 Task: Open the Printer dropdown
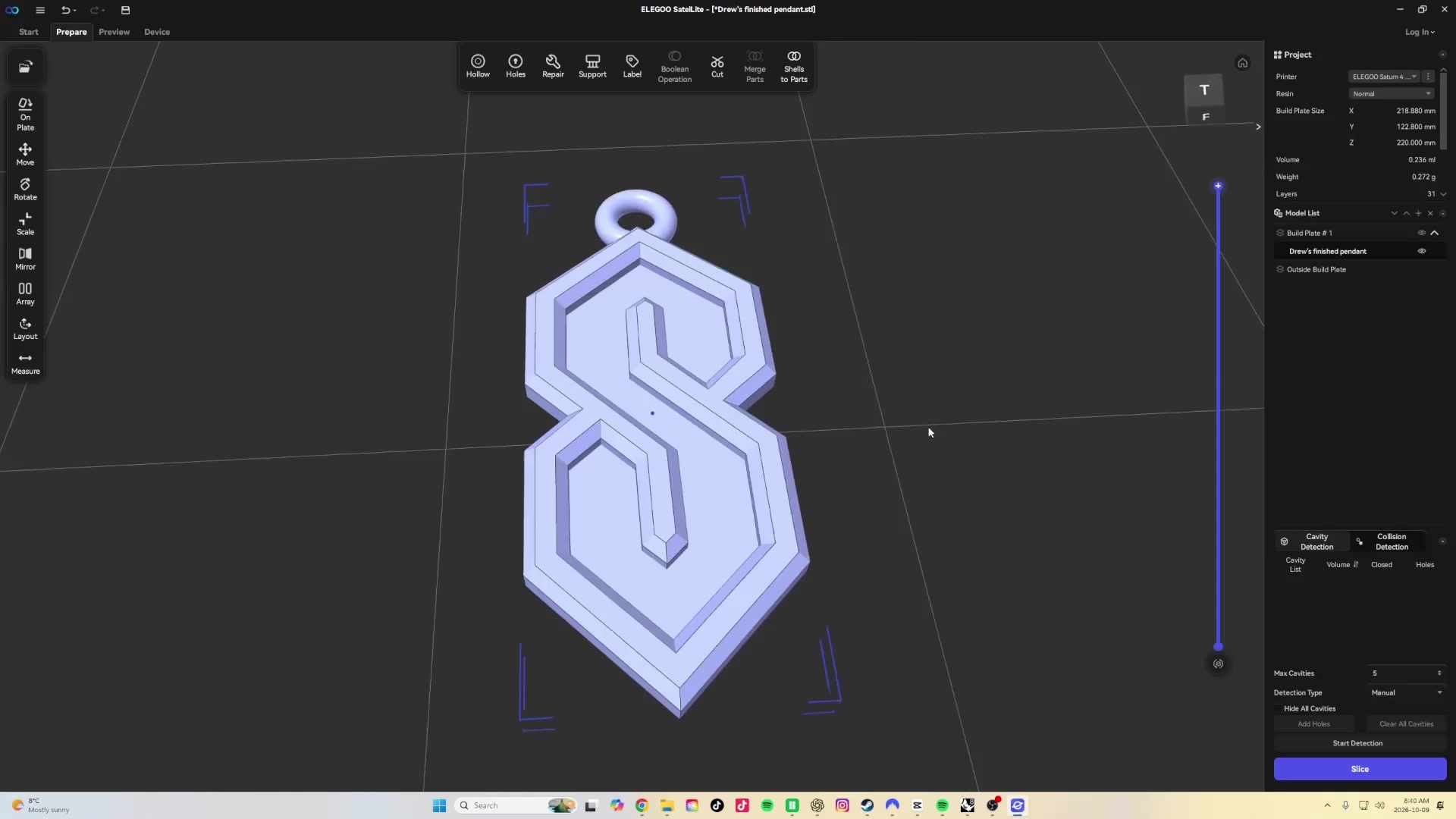click(x=1385, y=77)
